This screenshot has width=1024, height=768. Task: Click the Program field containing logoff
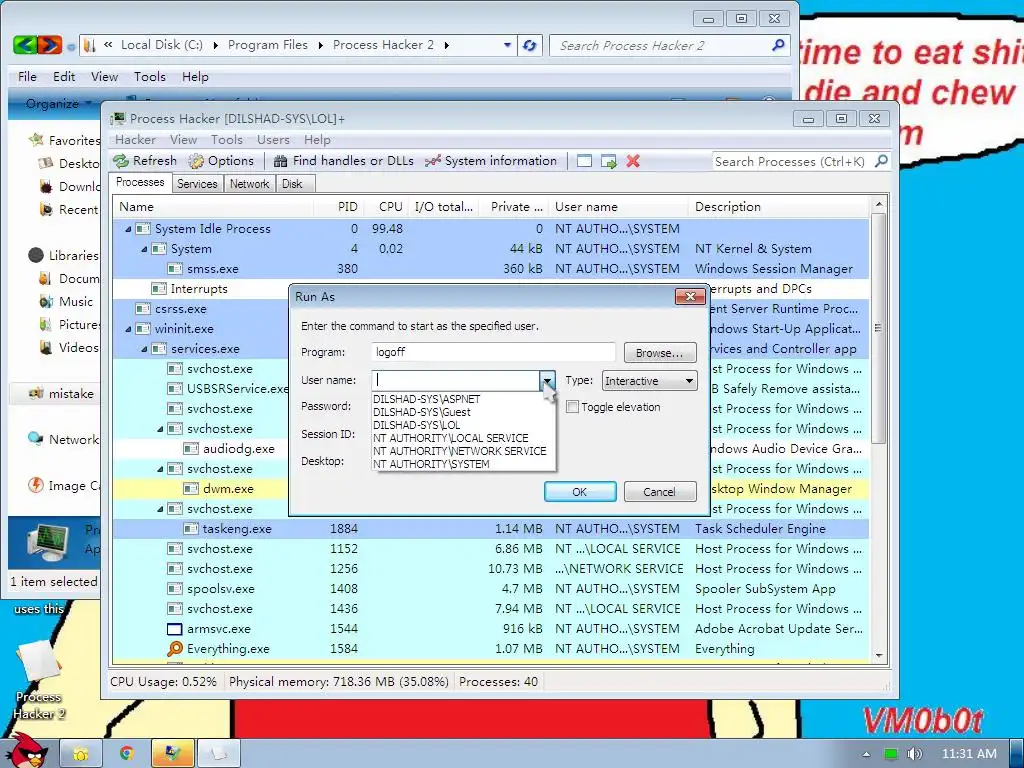click(494, 352)
